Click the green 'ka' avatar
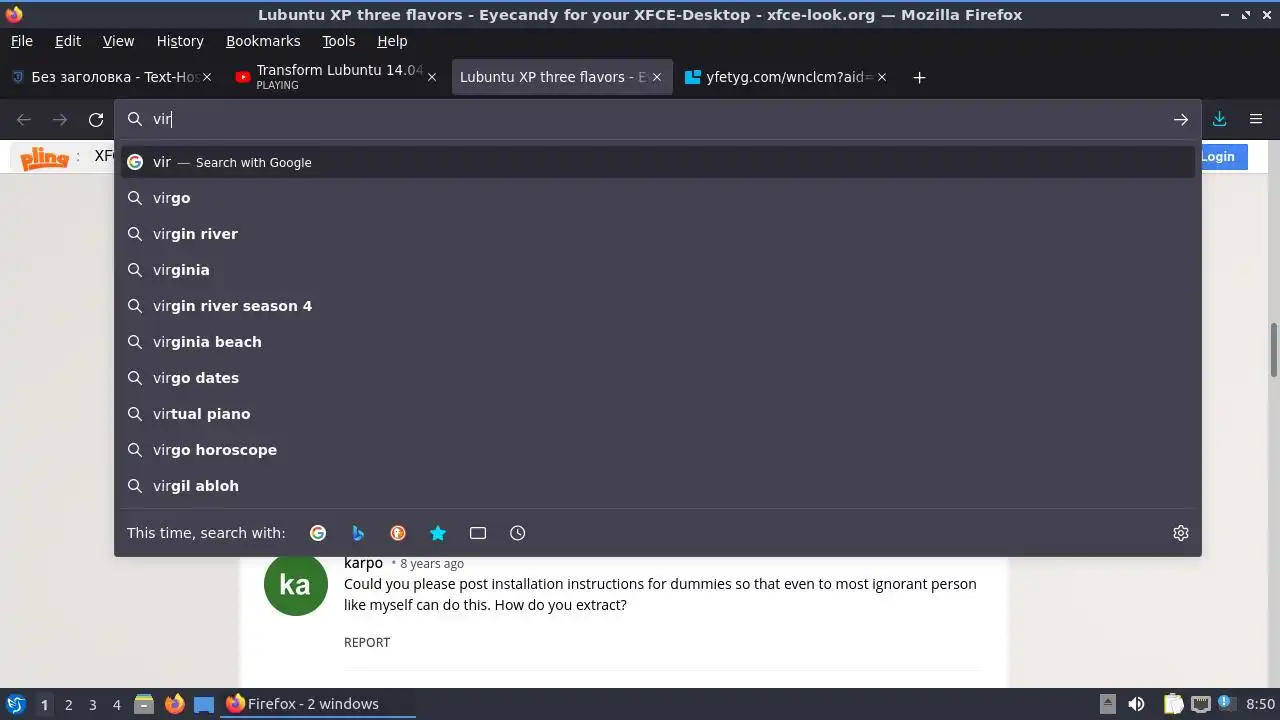The width and height of the screenshot is (1280, 720). [295, 584]
